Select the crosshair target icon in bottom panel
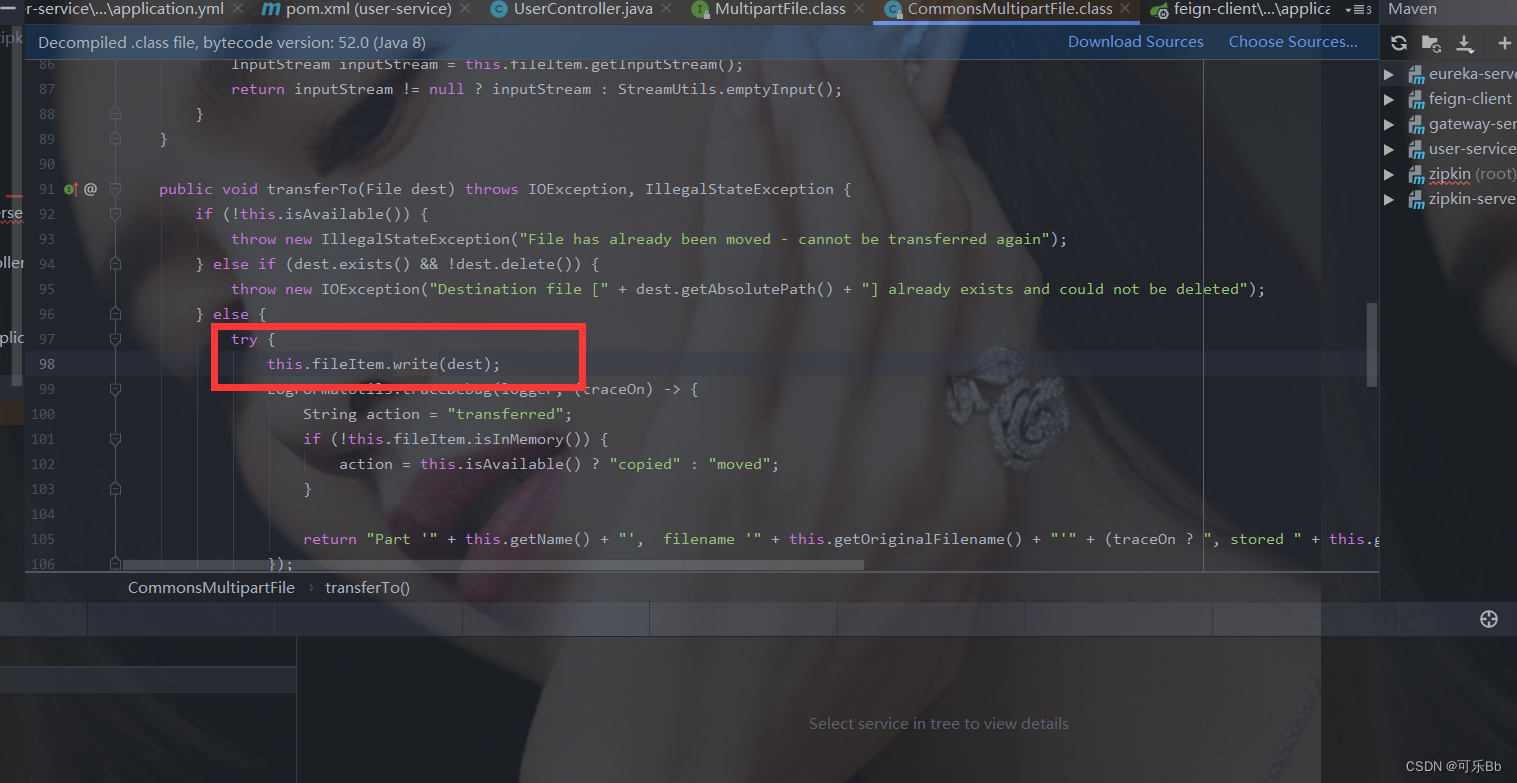This screenshot has height=783, width=1517. [x=1489, y=618]
